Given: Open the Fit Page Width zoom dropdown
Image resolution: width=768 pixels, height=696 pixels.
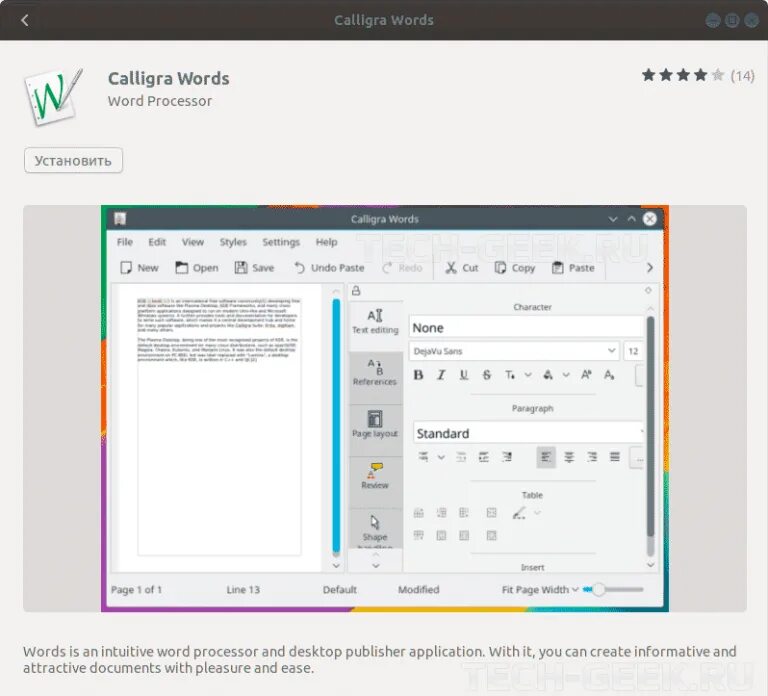Looking at the screenshot, I should tap(540, 589).
